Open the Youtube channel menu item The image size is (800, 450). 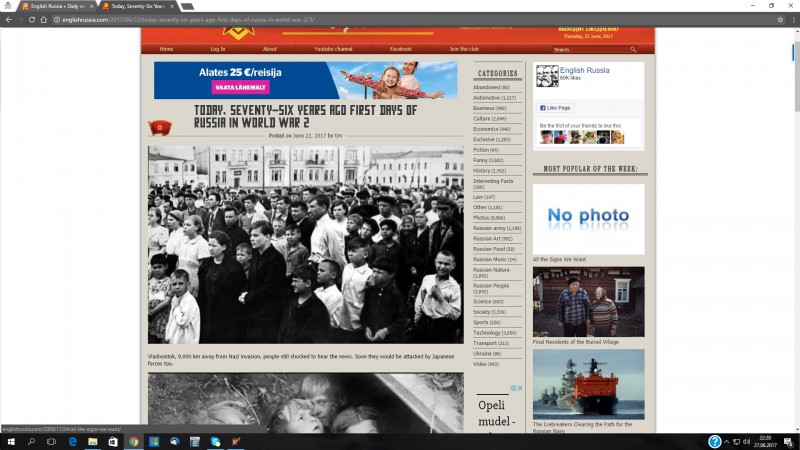click(333, 49)
